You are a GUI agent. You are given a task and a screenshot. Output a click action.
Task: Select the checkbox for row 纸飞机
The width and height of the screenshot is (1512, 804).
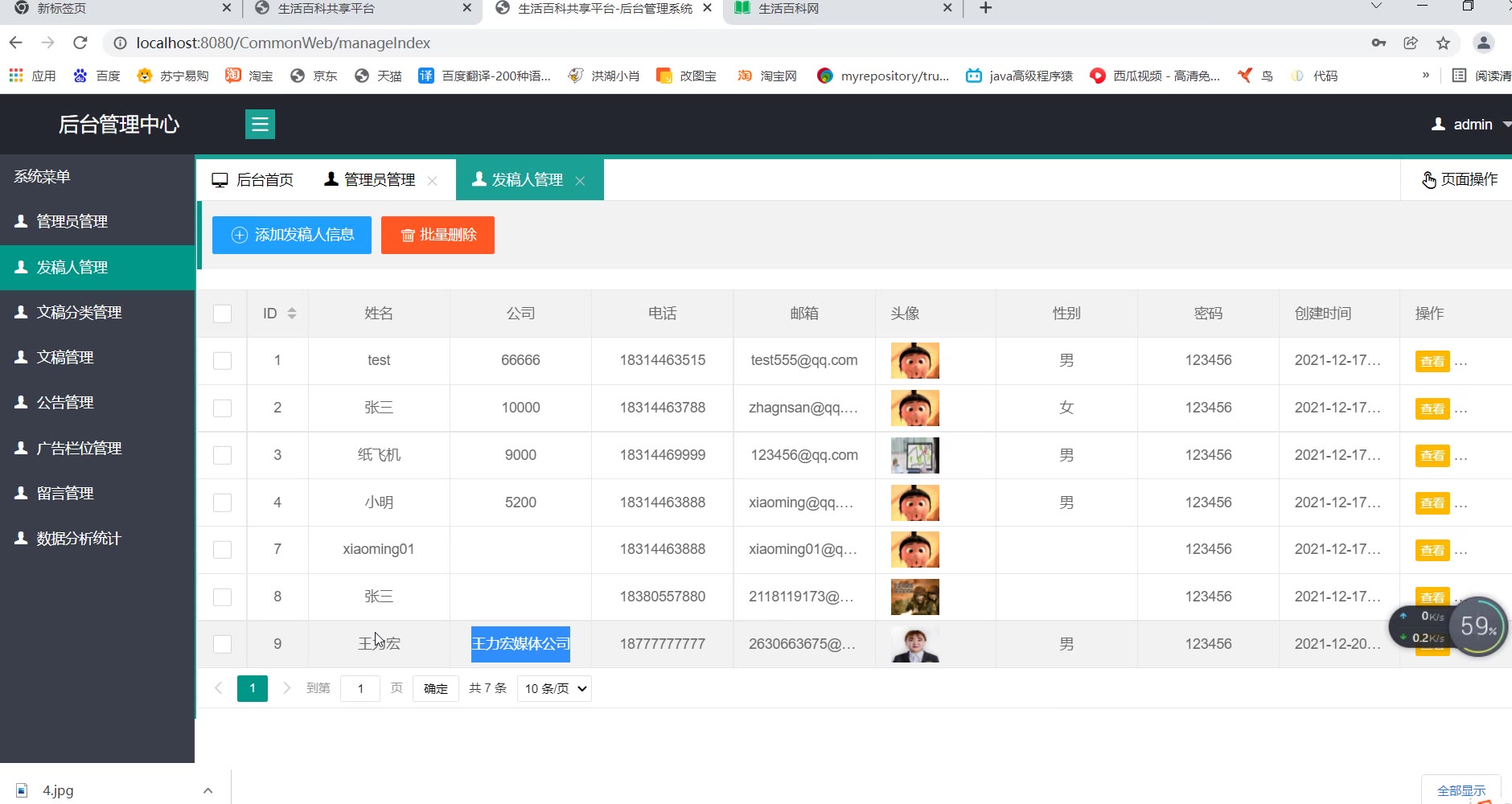pyautogui.click(x=222, y=455)
